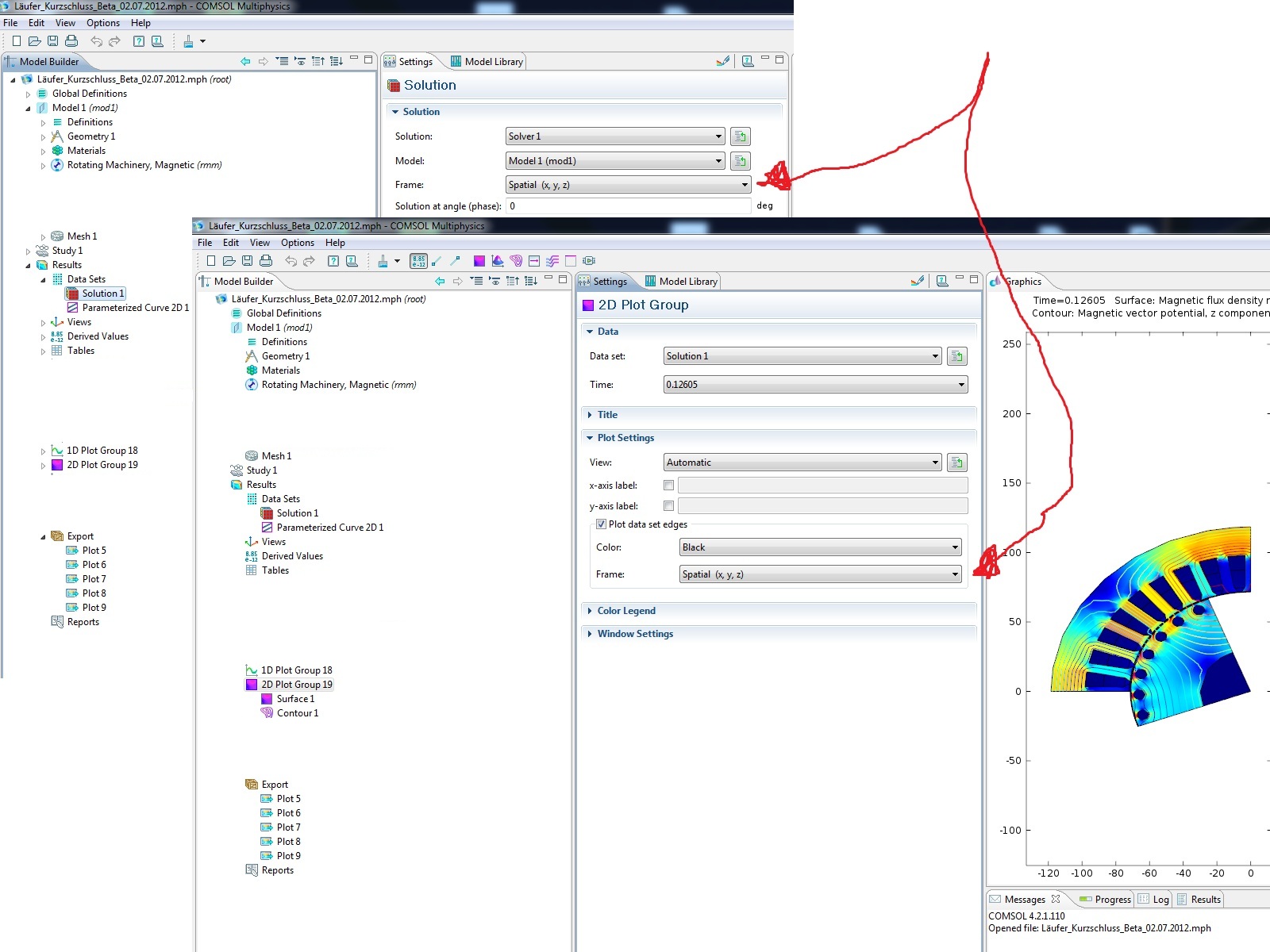Click help icon in background Settings panel header
This screenshot has height=952, width=1270.
click(748, 61)
